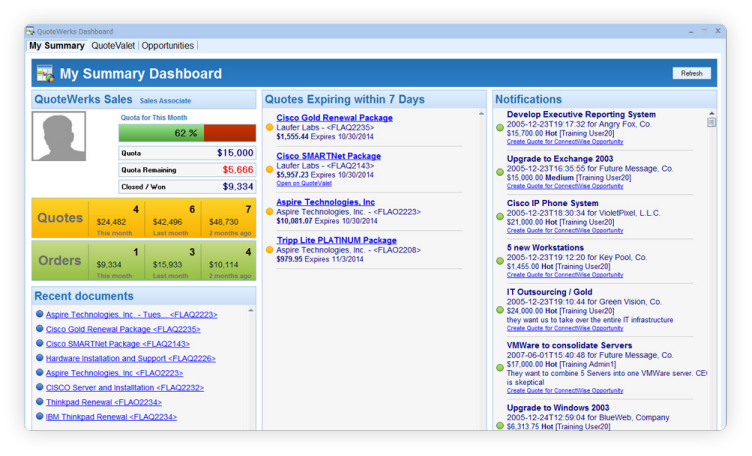This screenshot has width=752, height=456.
Task: Click green dot beside IT Outsourcing / Gold
Action: click(500, 310)
